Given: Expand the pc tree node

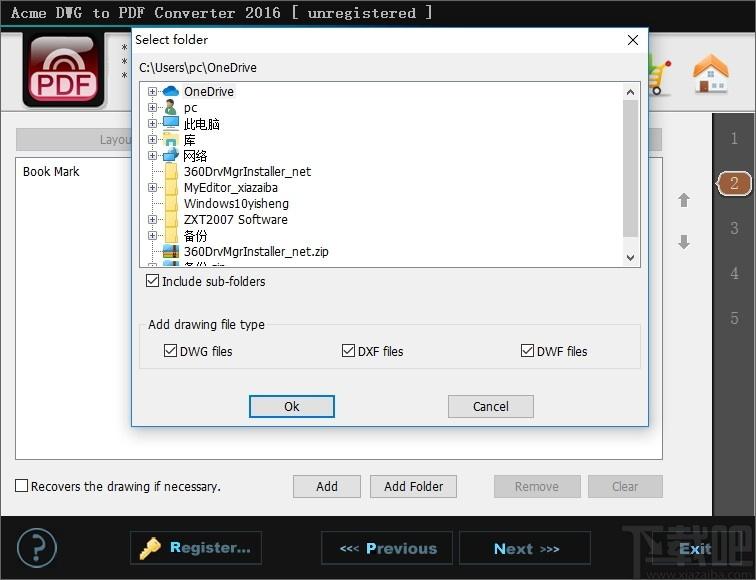Looking at the screenshot, I should coord(152,108).
